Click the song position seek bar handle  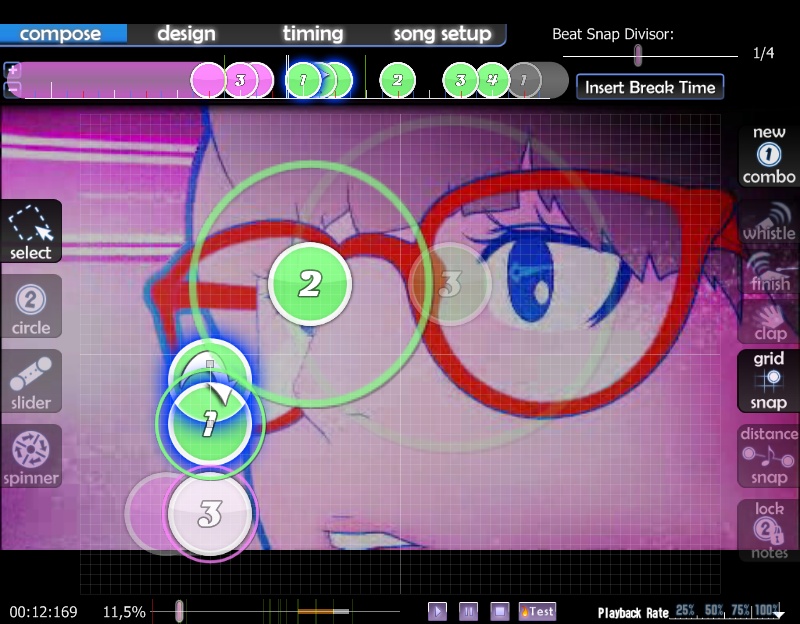click(179, 611)
